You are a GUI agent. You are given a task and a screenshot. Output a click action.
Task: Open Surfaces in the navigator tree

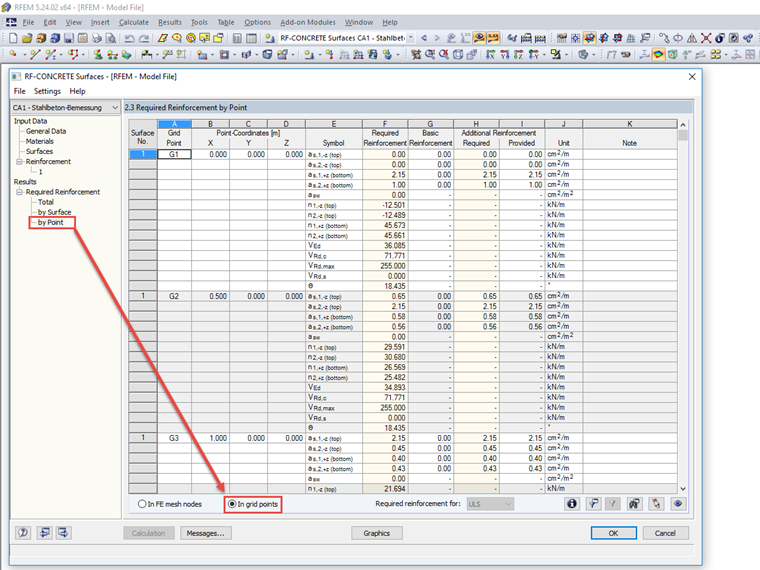coord(39,152)
